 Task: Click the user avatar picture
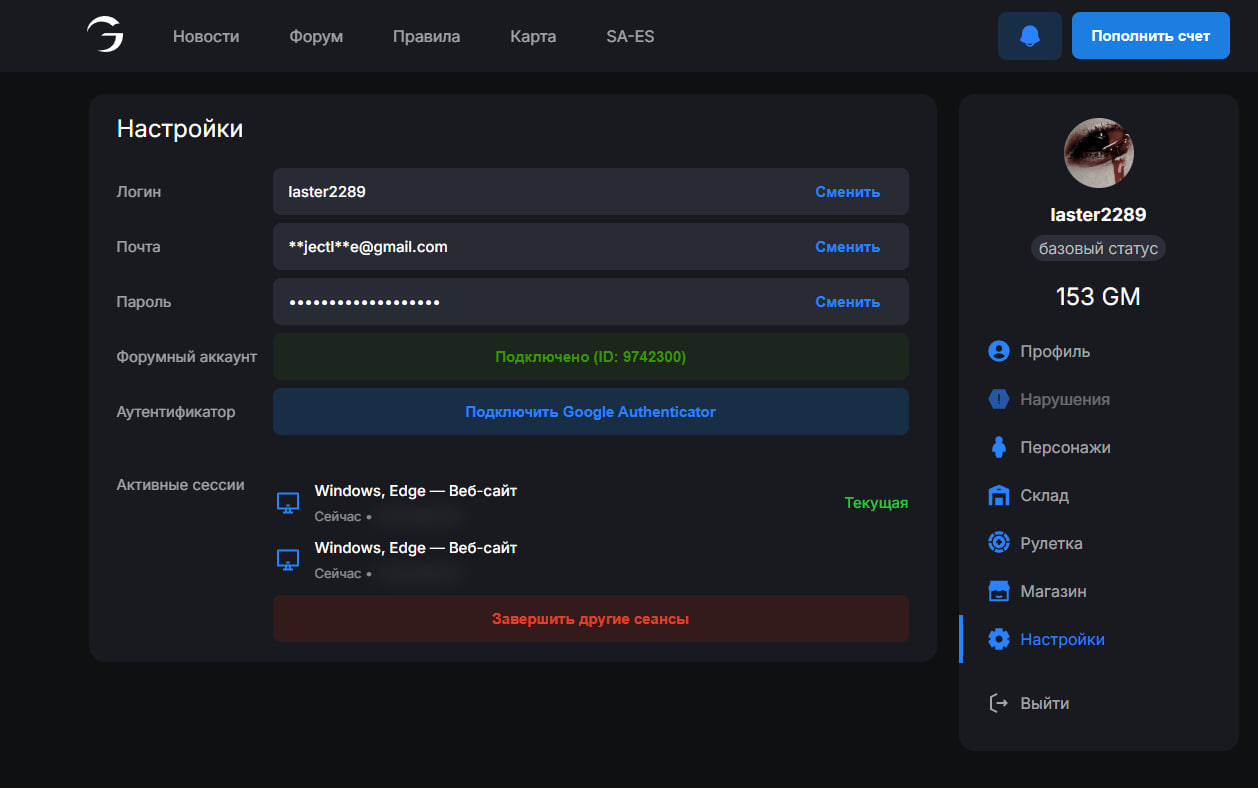tap(1098, 153)
